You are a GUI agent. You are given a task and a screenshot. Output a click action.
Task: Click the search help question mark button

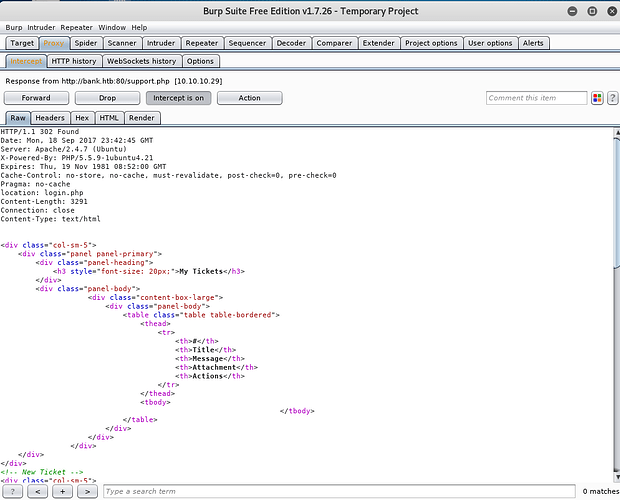pos(13,491)
